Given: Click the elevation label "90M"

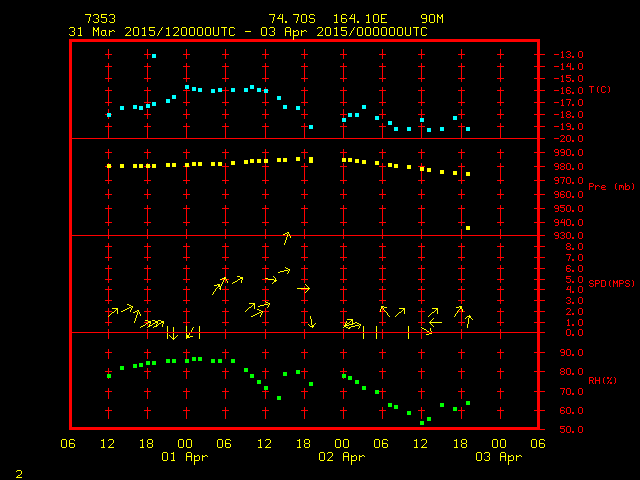Looking at the screenshot, I should click(x=431, y=19).
